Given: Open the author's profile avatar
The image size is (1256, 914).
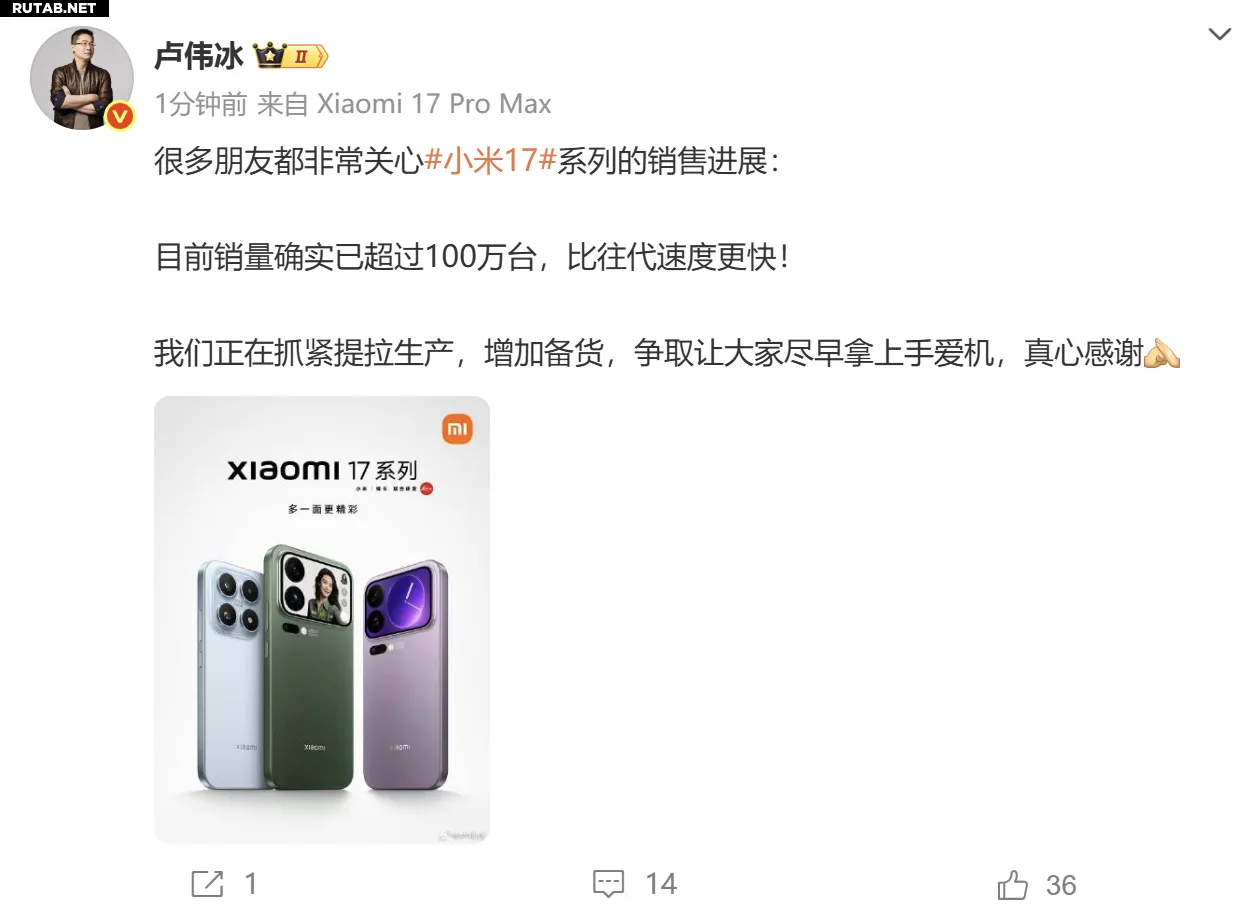Looking at the screenshot, I should [82, 77].
